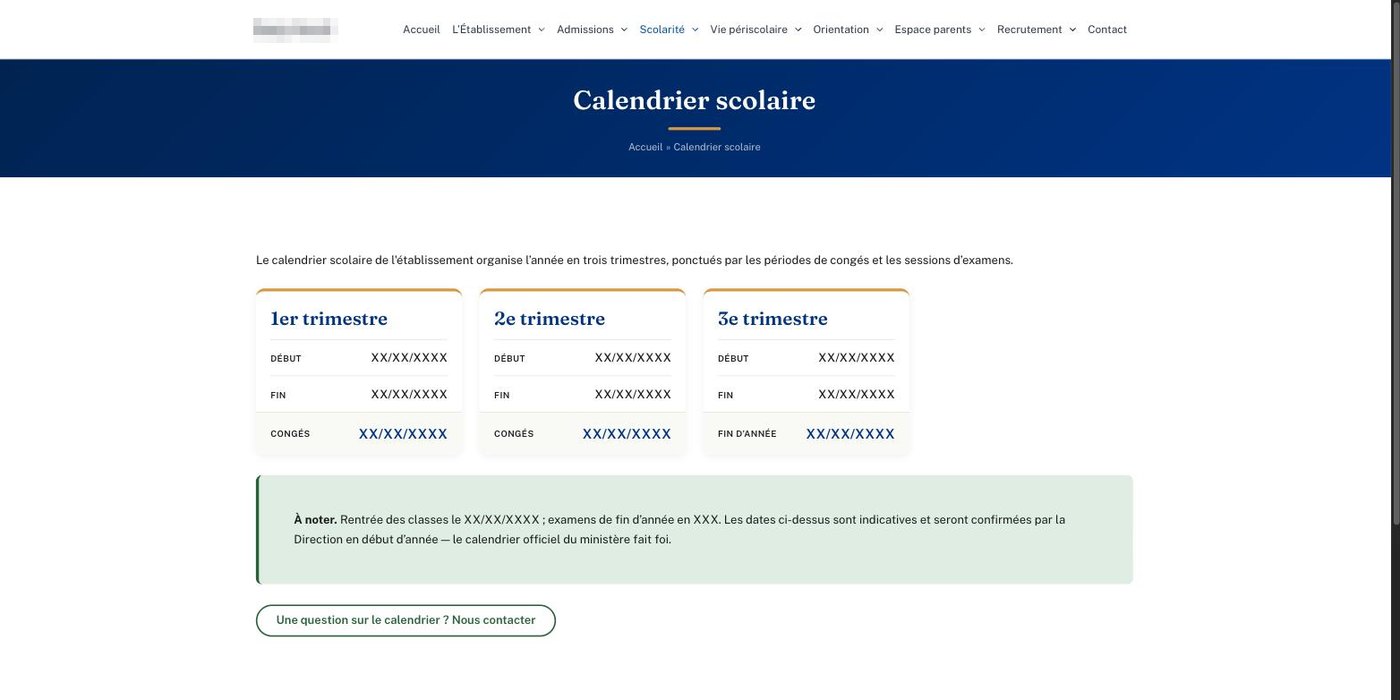Expand the Orientation dropdown chevron
The width and height of the screenshot is (1400, 700).
tap(880, 30)
